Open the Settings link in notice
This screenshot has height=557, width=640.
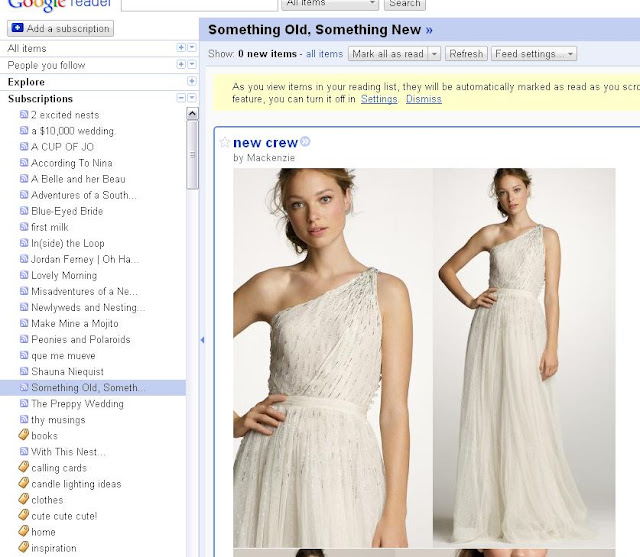point(379,99)
